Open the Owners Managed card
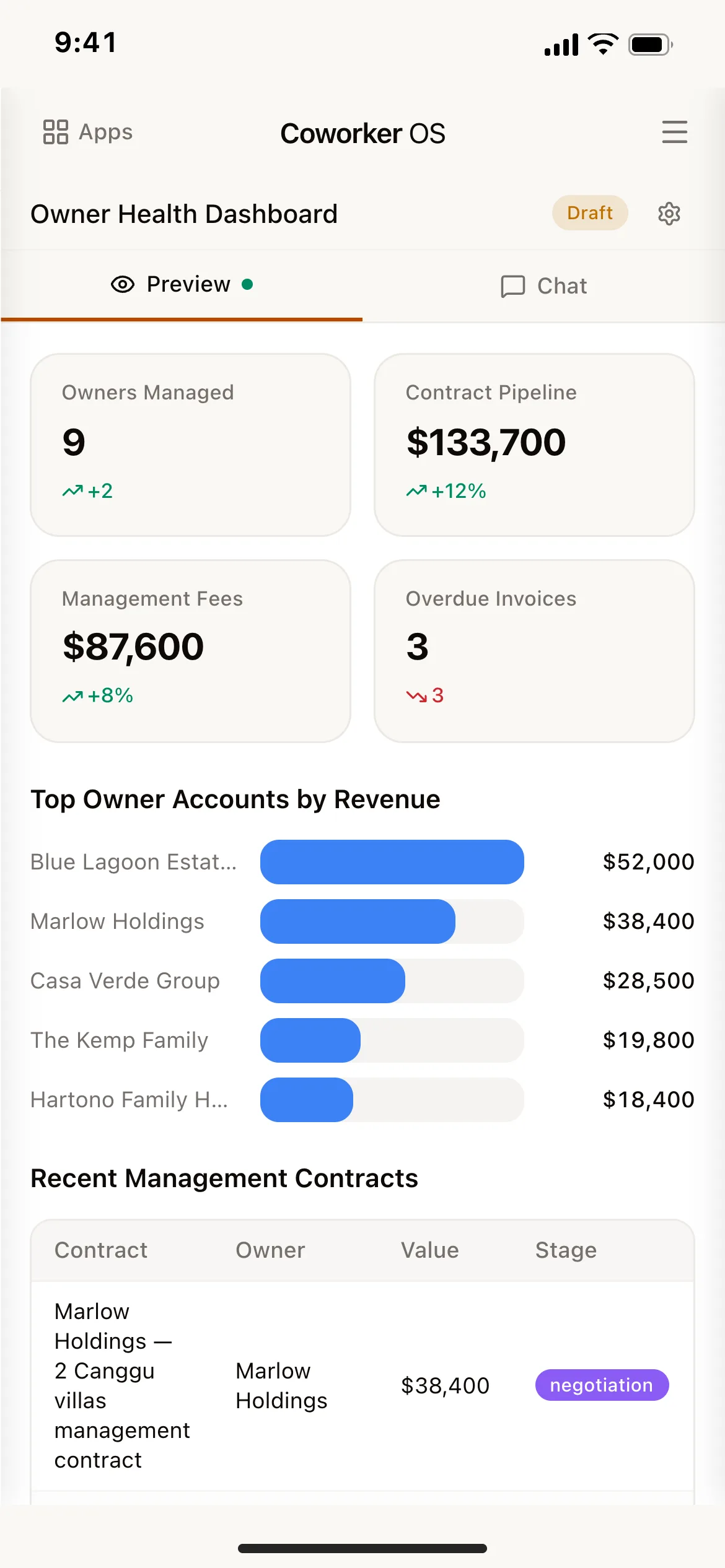725x1568 pixels. pos(190,445)
